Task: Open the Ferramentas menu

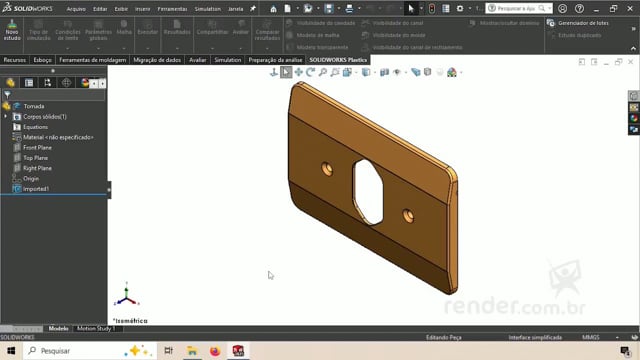Action: [172, 9]
